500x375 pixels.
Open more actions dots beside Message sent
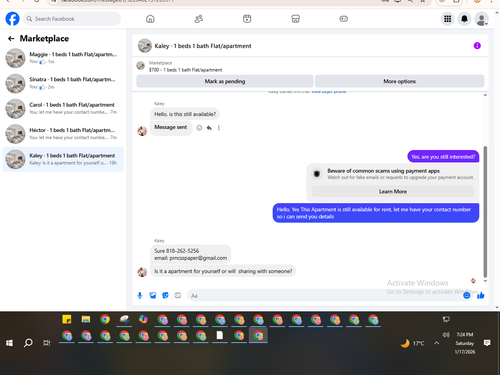[219, 128]
